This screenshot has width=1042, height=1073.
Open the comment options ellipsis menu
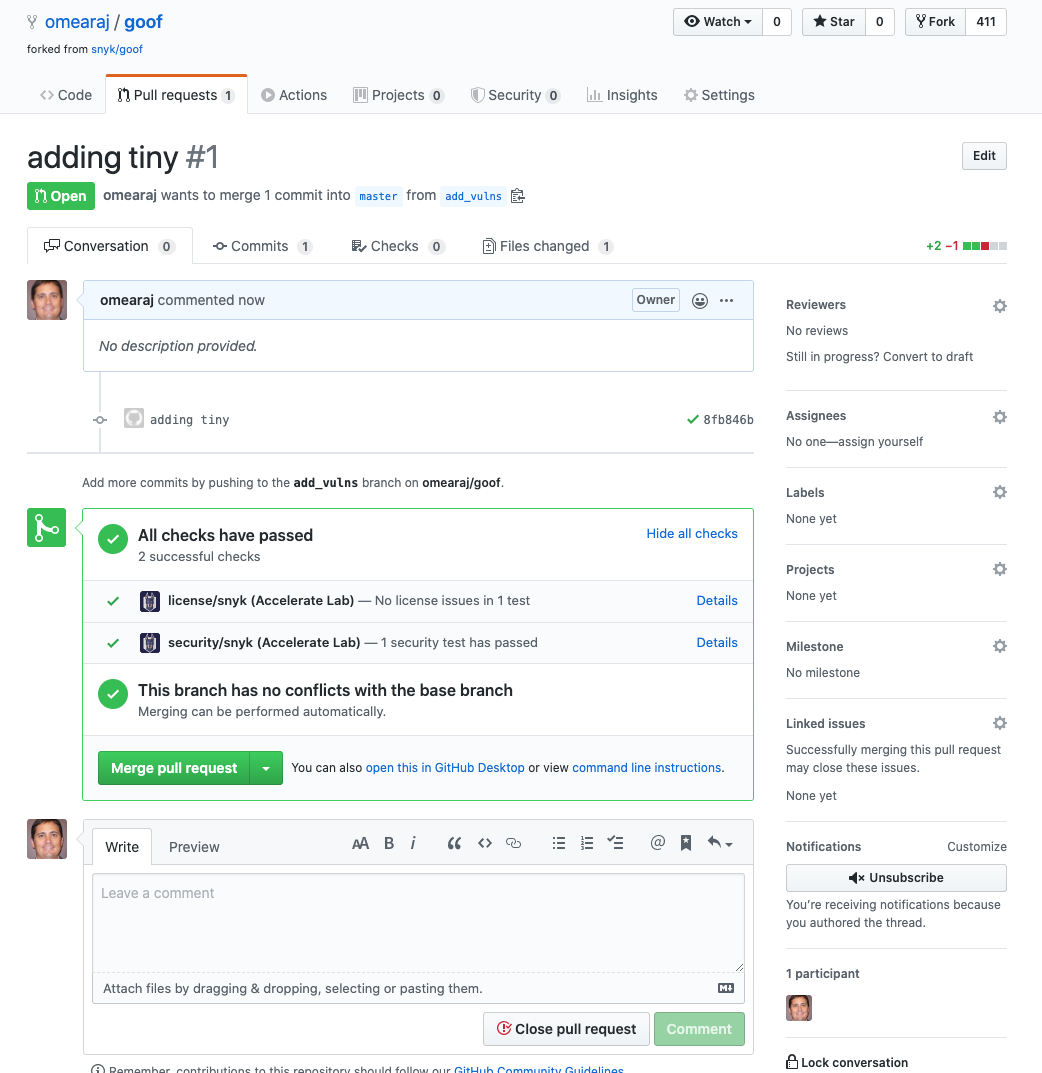(x=726, y=300)
